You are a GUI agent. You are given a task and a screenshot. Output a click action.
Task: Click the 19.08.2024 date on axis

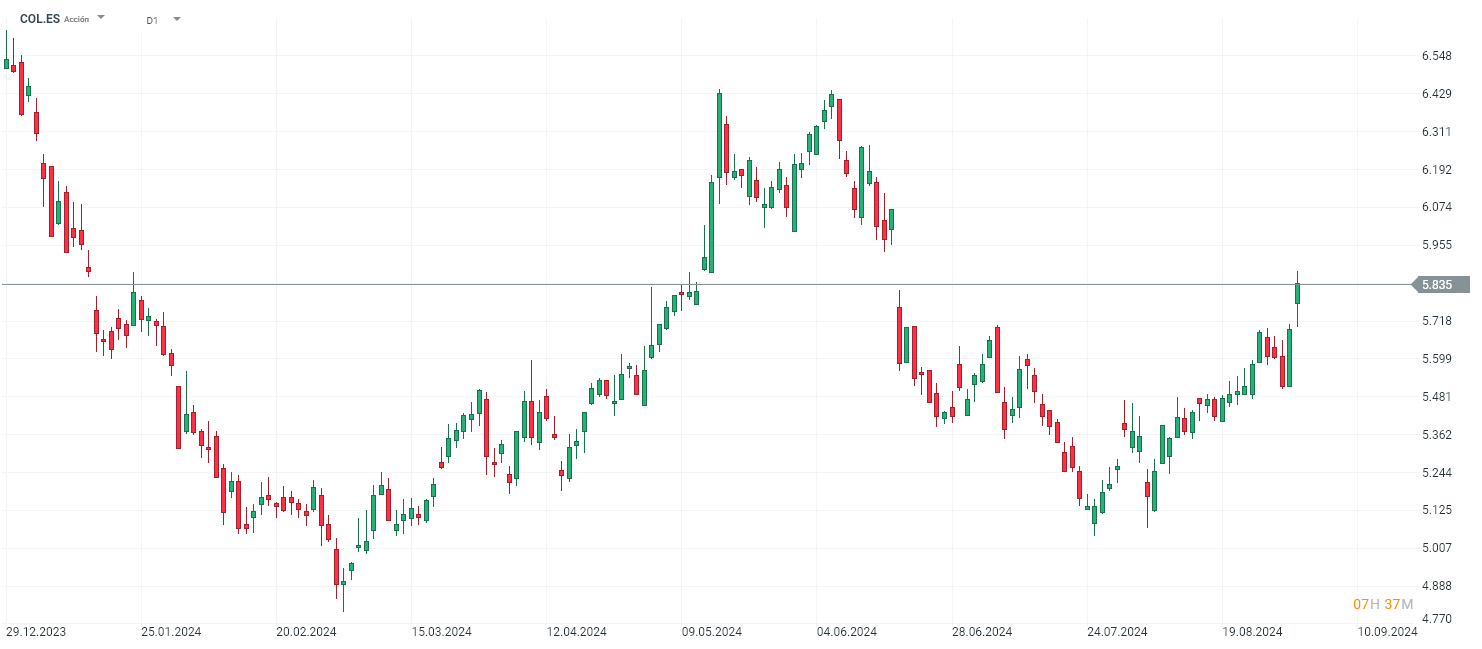[1252, 632]
